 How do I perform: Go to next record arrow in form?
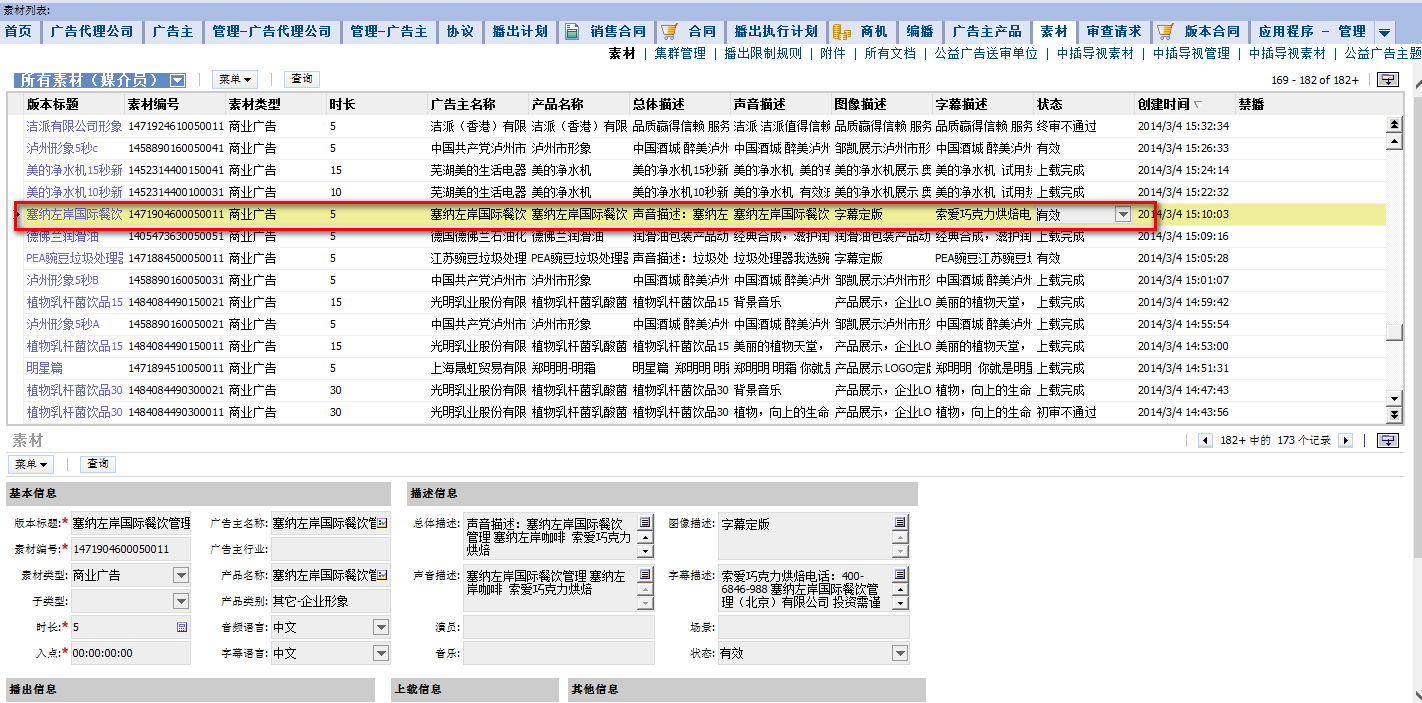(1345, 440)
